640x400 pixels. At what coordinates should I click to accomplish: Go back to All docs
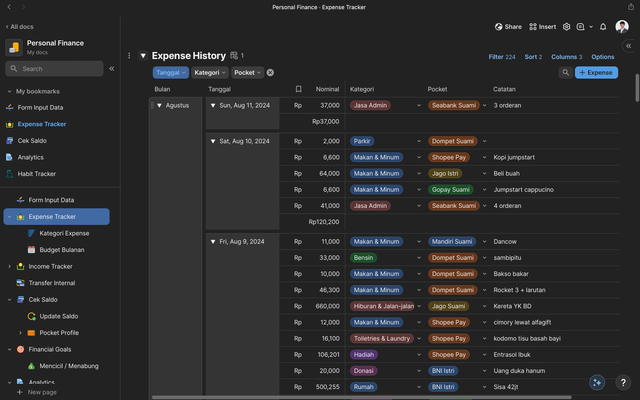click(19, 27)
